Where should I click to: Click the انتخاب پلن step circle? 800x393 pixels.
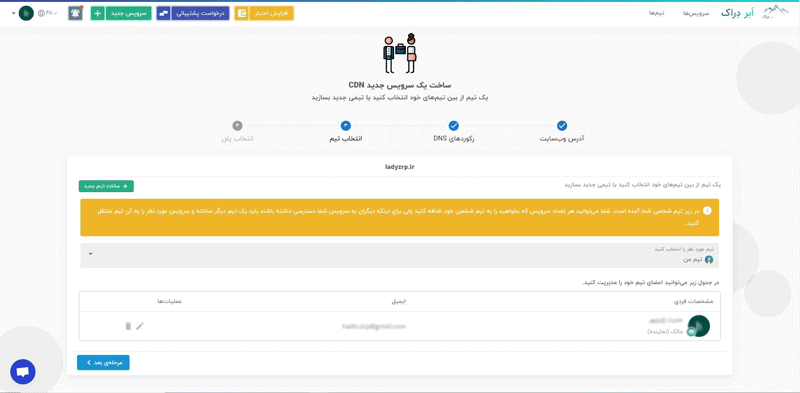click(x=237, y=126)
